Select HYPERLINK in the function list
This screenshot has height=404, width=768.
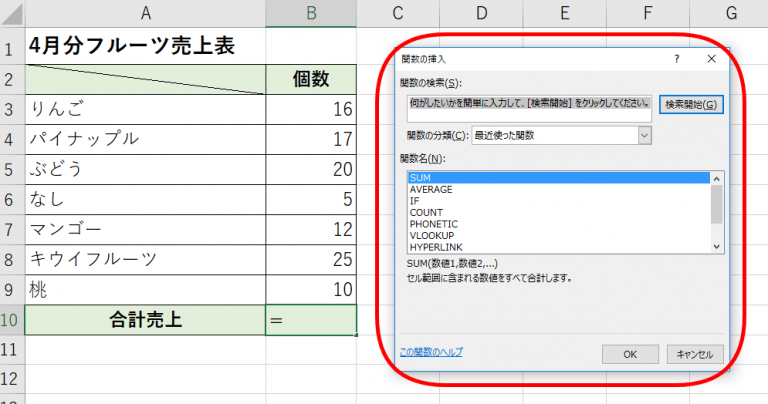pos(435,247)
